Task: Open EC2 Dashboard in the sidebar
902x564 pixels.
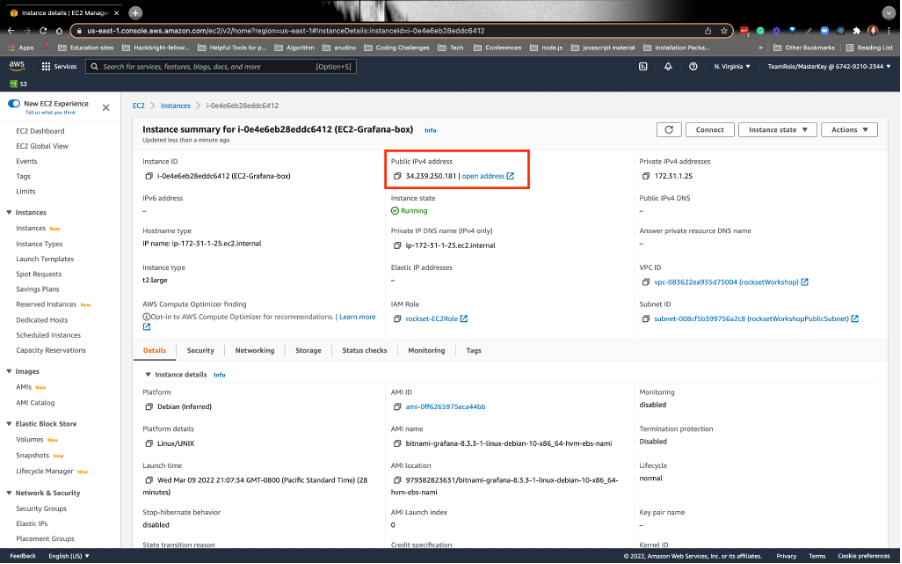Action: 40,131
